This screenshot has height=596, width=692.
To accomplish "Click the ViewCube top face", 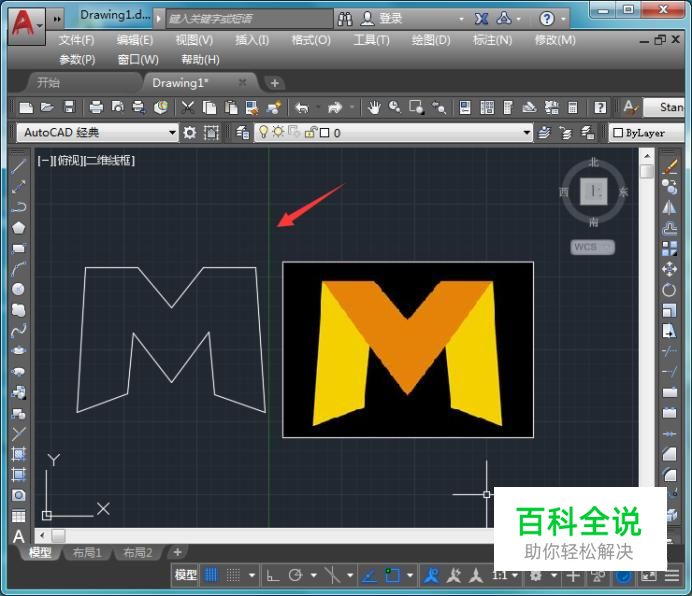I will [x=594, y=192].
